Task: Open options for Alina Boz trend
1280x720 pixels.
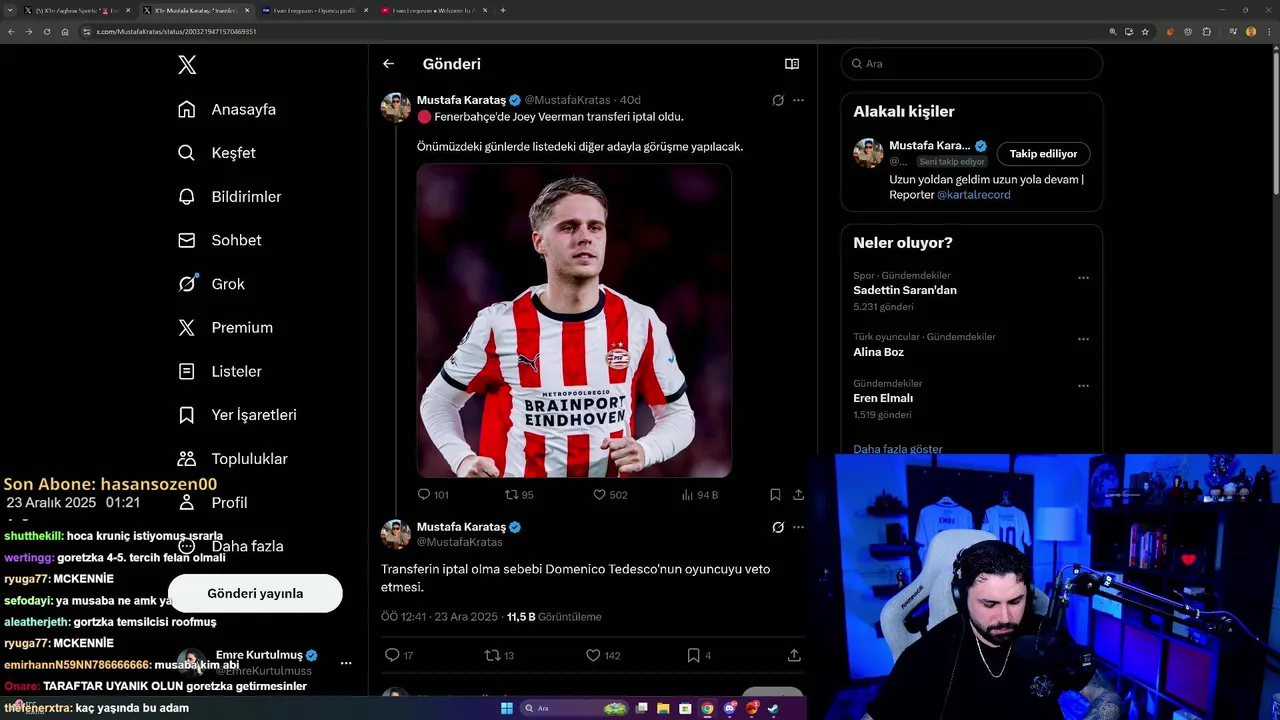Action: [x=1083, y=339]
